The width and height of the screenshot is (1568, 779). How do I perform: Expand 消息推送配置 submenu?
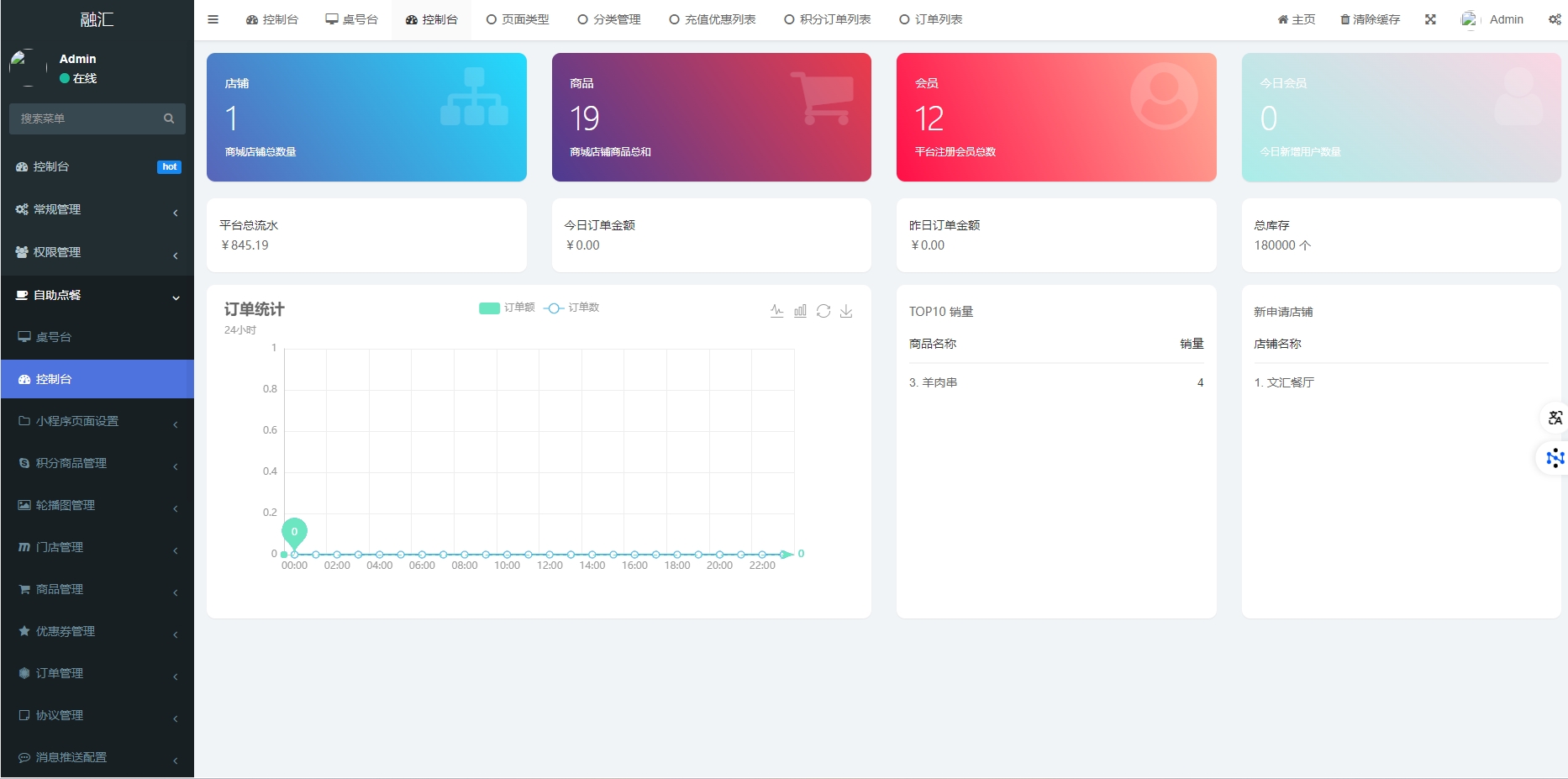click(97, 757)
